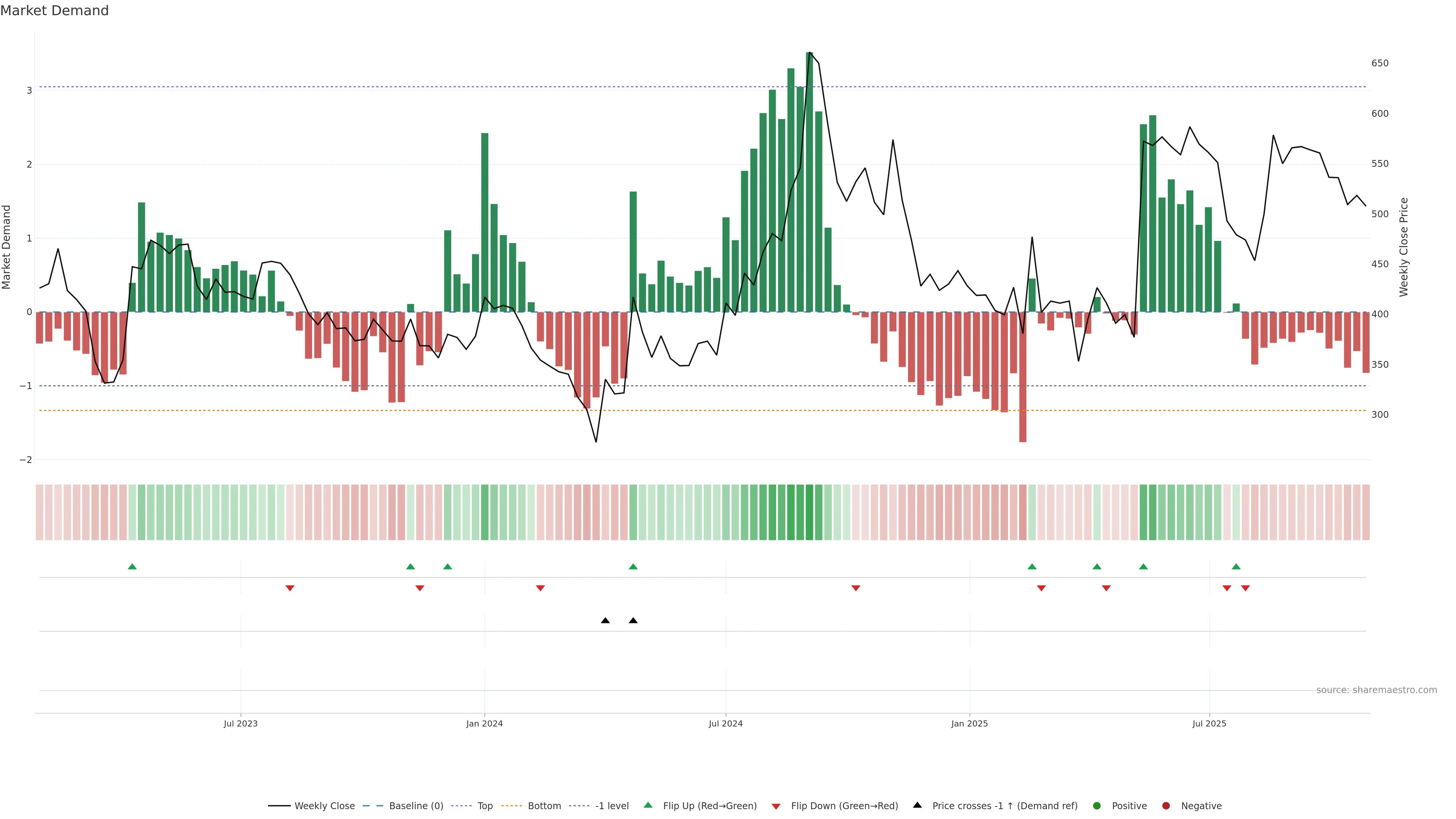Image resolution: width=1456 pixels, height=819 pixels.
Task: Click the green Positive legend dot
Action: [1097, 806]
